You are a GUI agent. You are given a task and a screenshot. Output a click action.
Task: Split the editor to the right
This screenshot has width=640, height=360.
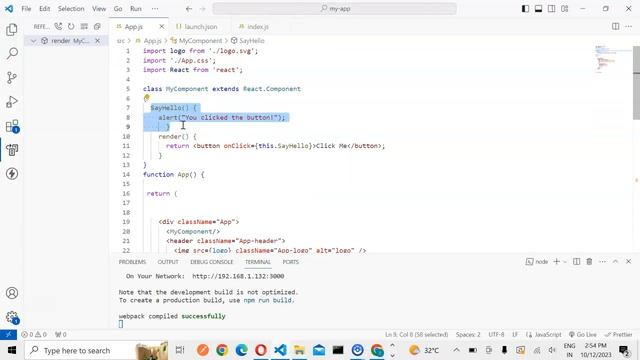(616, 27)
